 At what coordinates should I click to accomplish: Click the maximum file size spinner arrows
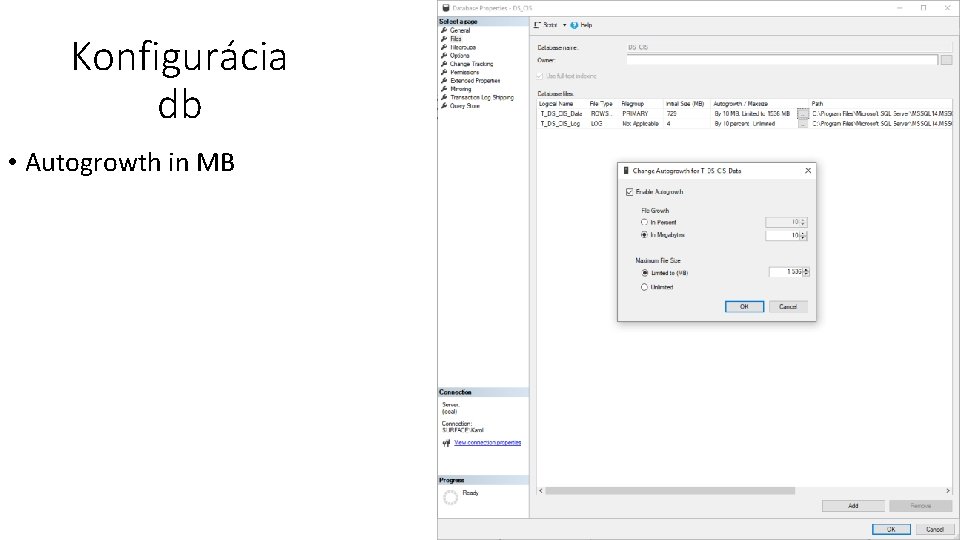(806, 272)
